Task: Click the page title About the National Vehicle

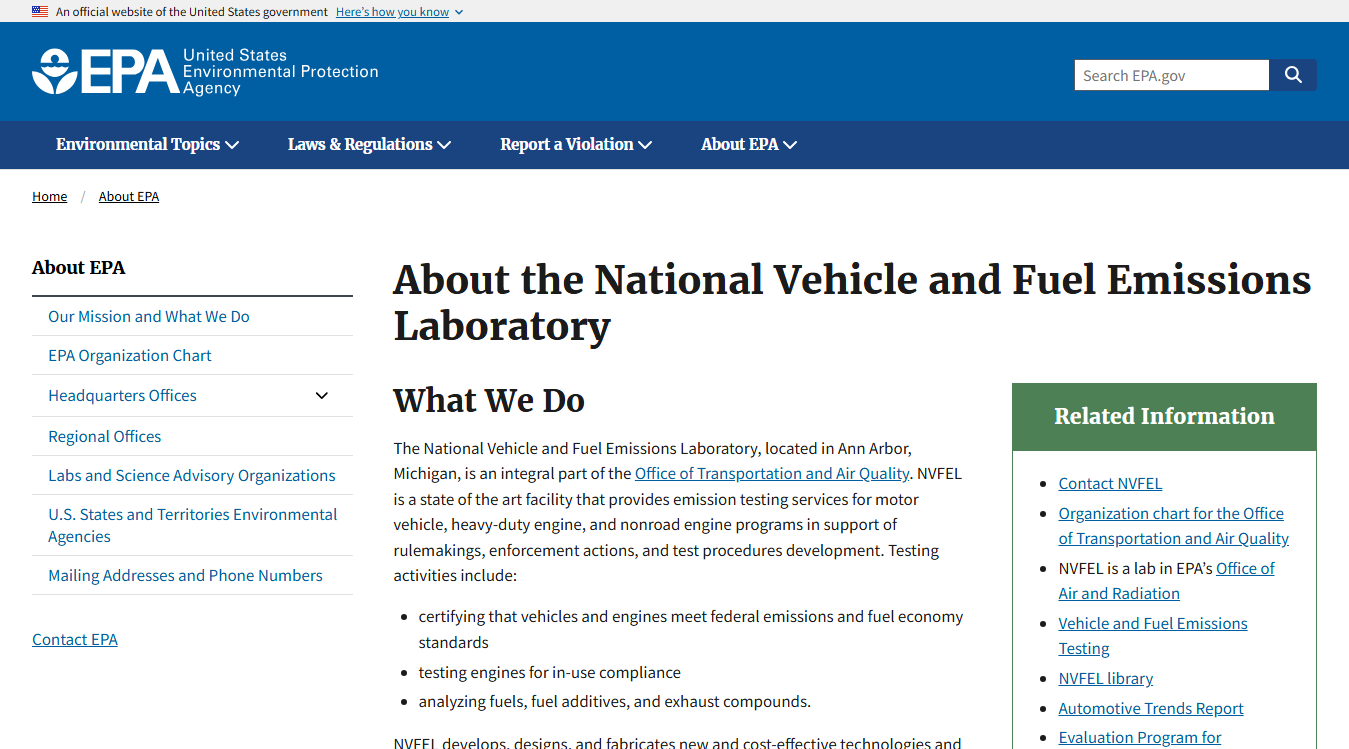Action: pyautogui.click(x=852, y=302)
